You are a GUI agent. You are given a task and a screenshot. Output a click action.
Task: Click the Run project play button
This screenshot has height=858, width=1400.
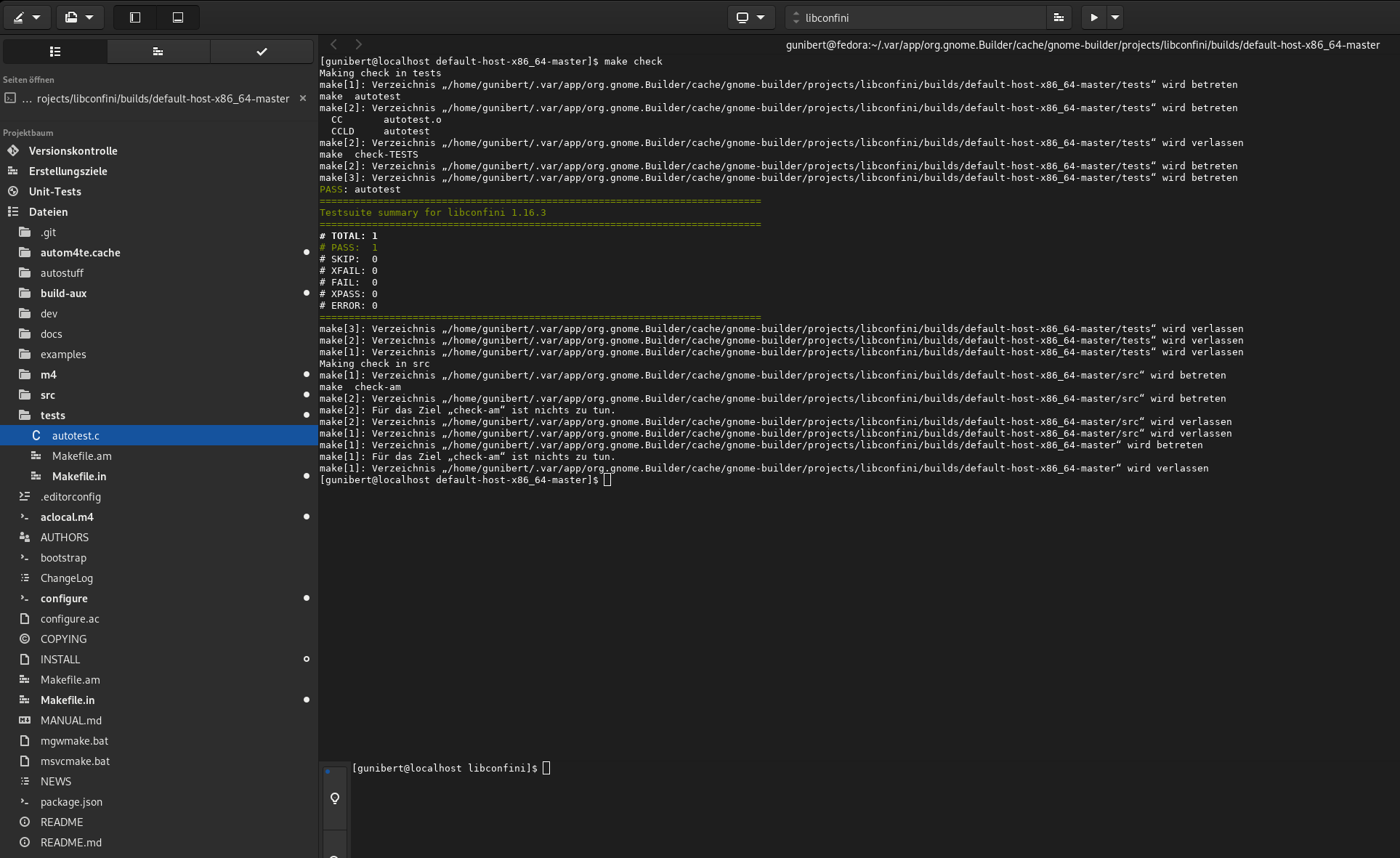(1093, 17)
